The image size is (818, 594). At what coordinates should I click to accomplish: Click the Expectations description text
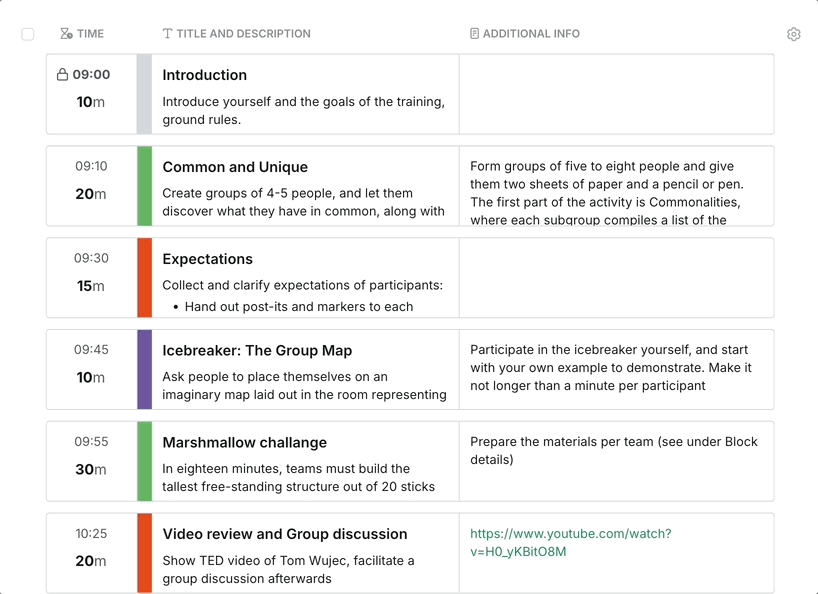coord(302,286)
